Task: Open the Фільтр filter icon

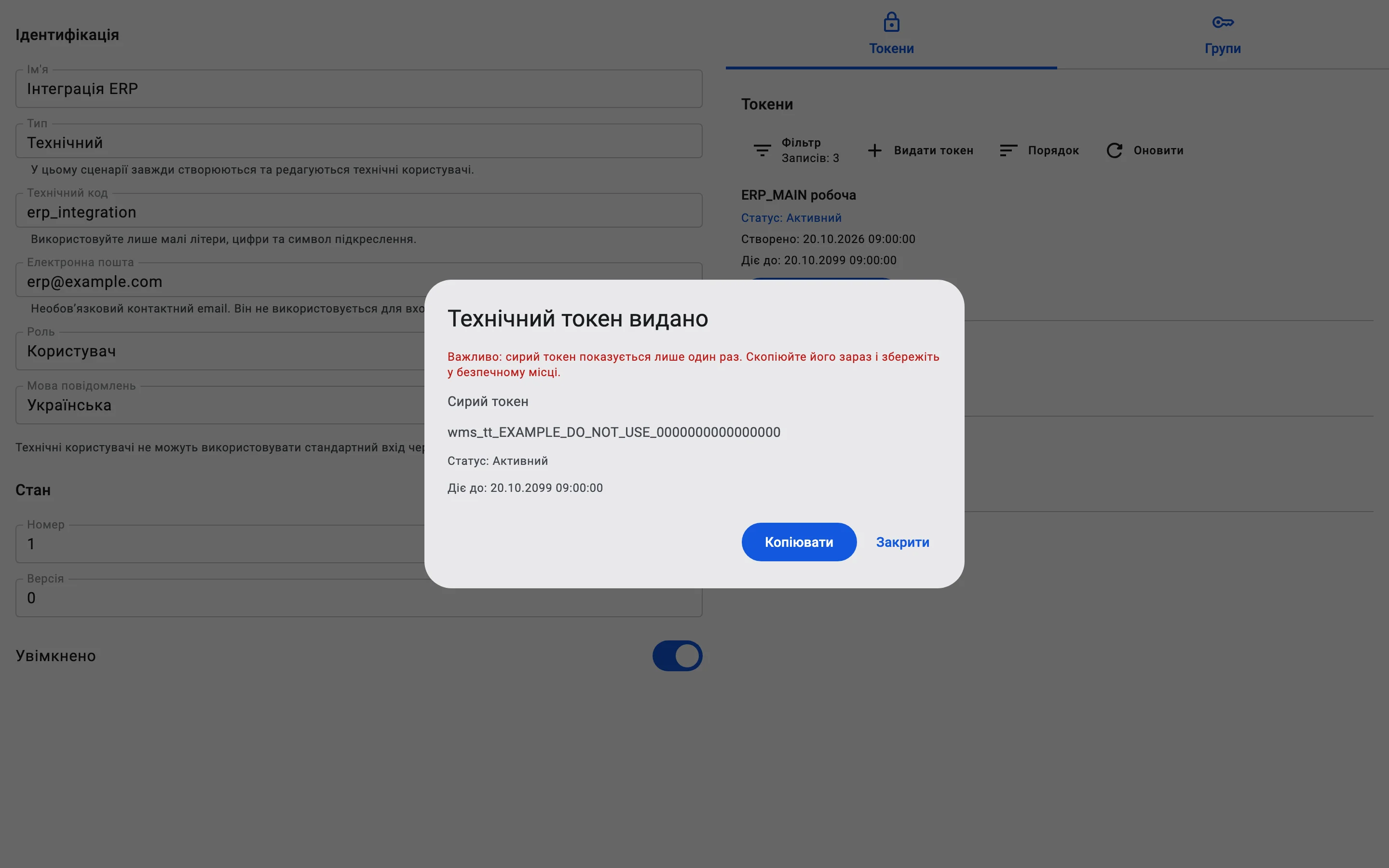Action: pos(762,150)
